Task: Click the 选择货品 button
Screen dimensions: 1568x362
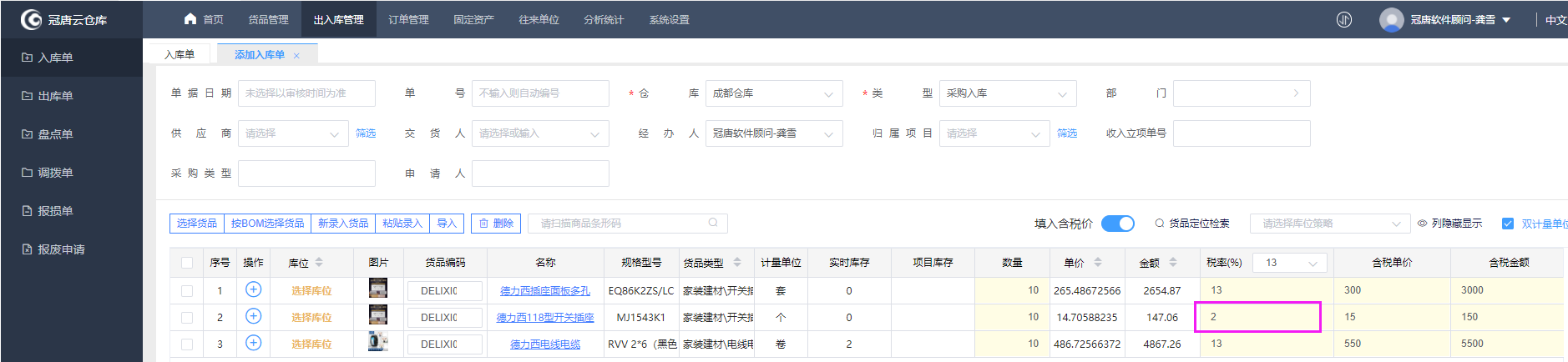Action: click(197, 224)
